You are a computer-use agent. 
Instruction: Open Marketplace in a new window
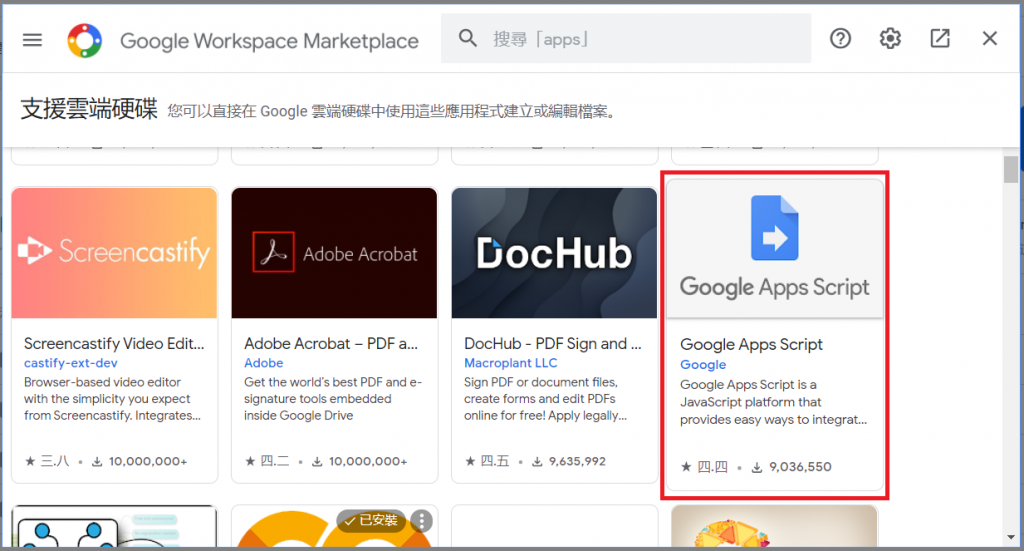(940, 39)
